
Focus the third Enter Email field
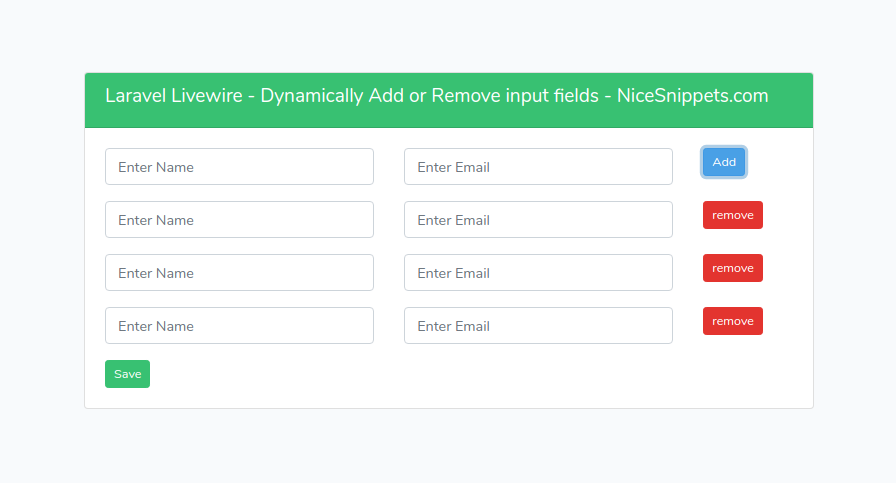click(538, 273)
